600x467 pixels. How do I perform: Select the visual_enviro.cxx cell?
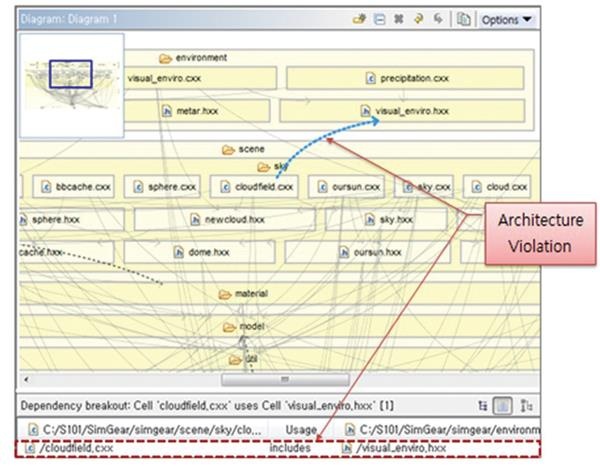click(200, 78)
